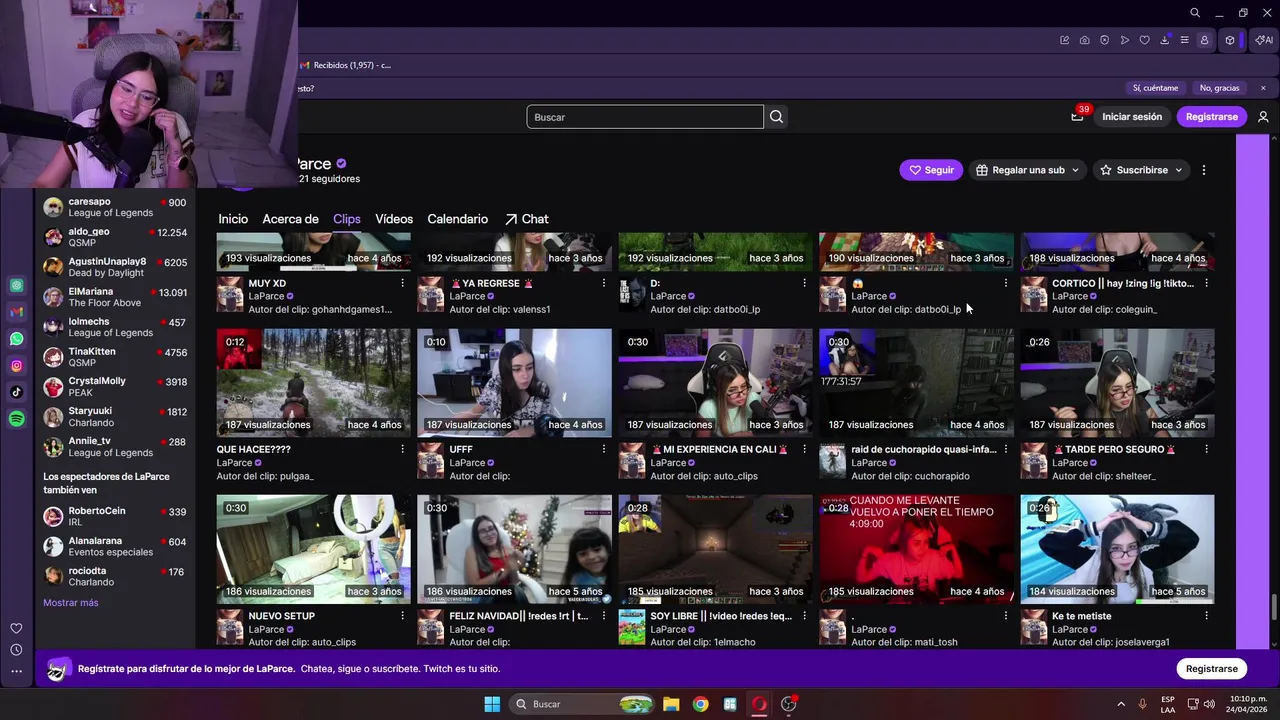Open the pop-out Chat tab
1280x720 pixels.
[x=527, y=219]
